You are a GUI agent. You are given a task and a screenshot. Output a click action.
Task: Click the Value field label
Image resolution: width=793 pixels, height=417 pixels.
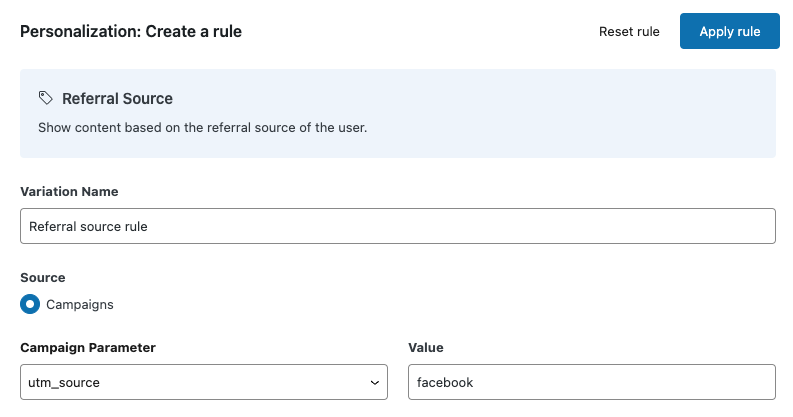[426, 347]
